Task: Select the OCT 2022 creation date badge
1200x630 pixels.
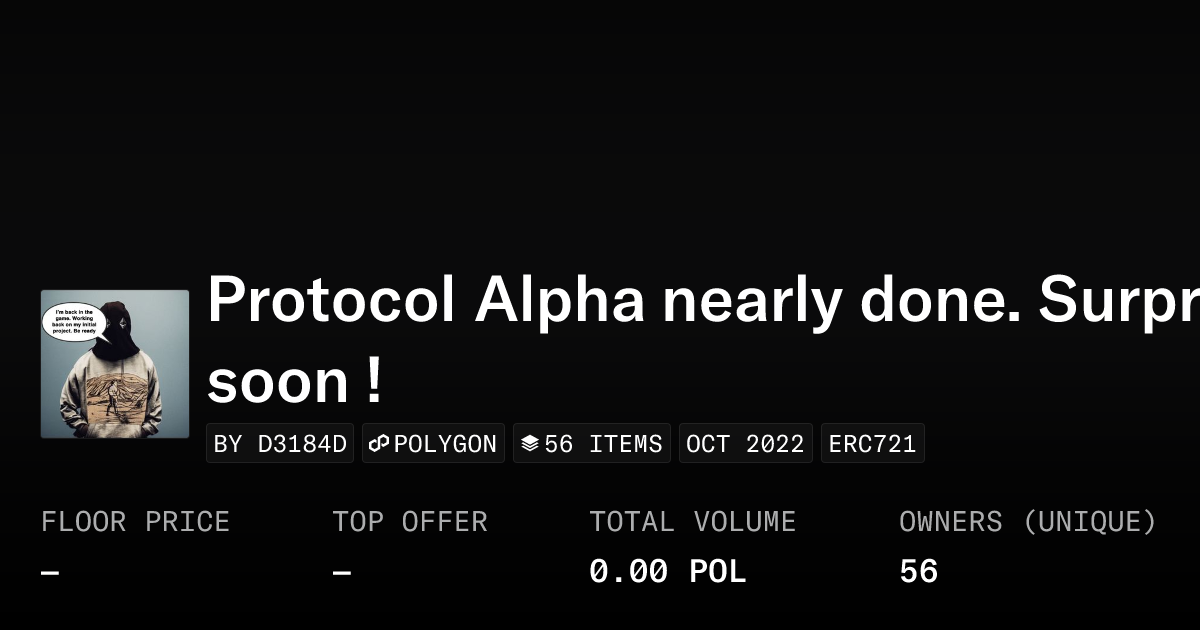Action: (745, 444)
